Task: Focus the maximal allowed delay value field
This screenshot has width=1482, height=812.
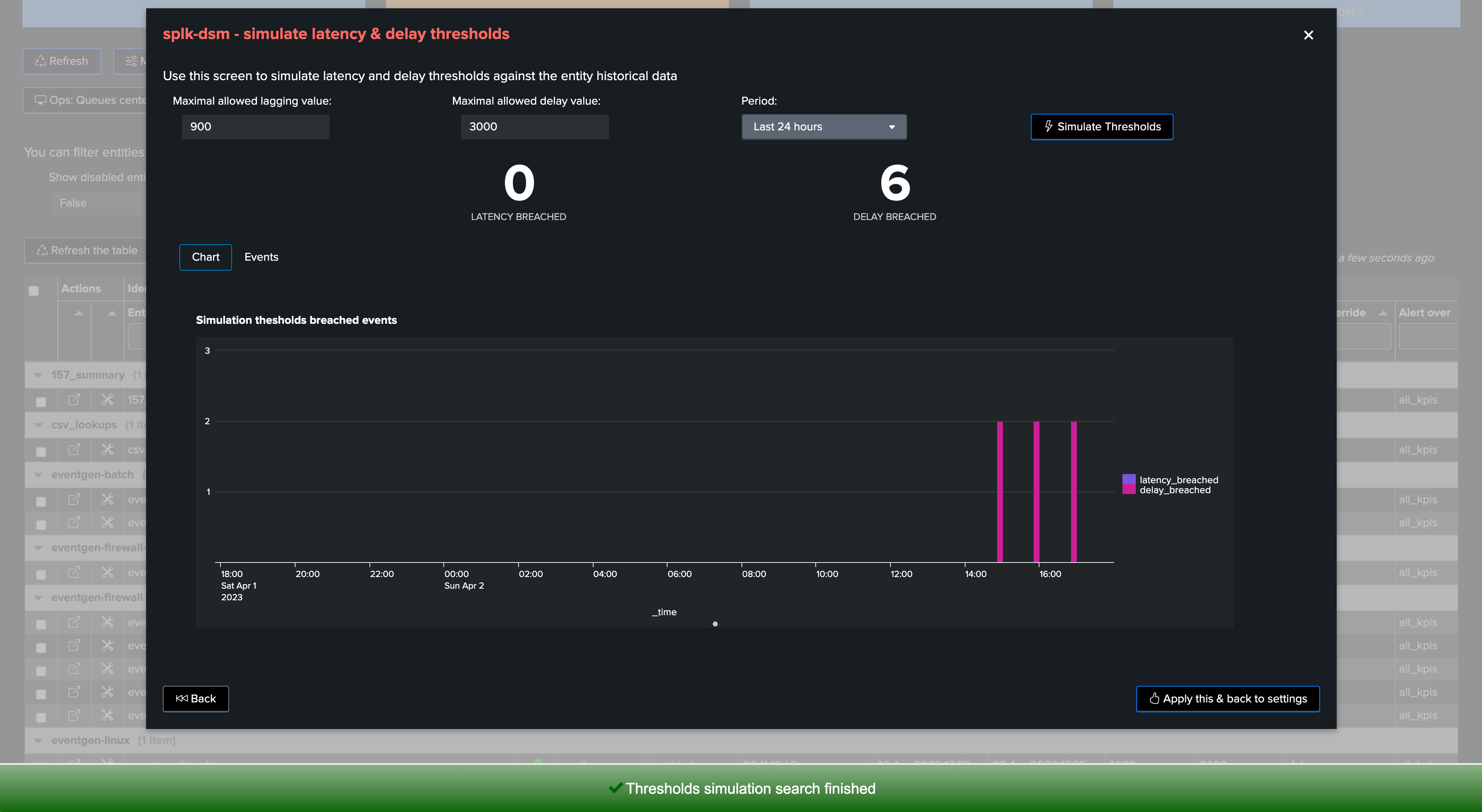Action: 534,127
